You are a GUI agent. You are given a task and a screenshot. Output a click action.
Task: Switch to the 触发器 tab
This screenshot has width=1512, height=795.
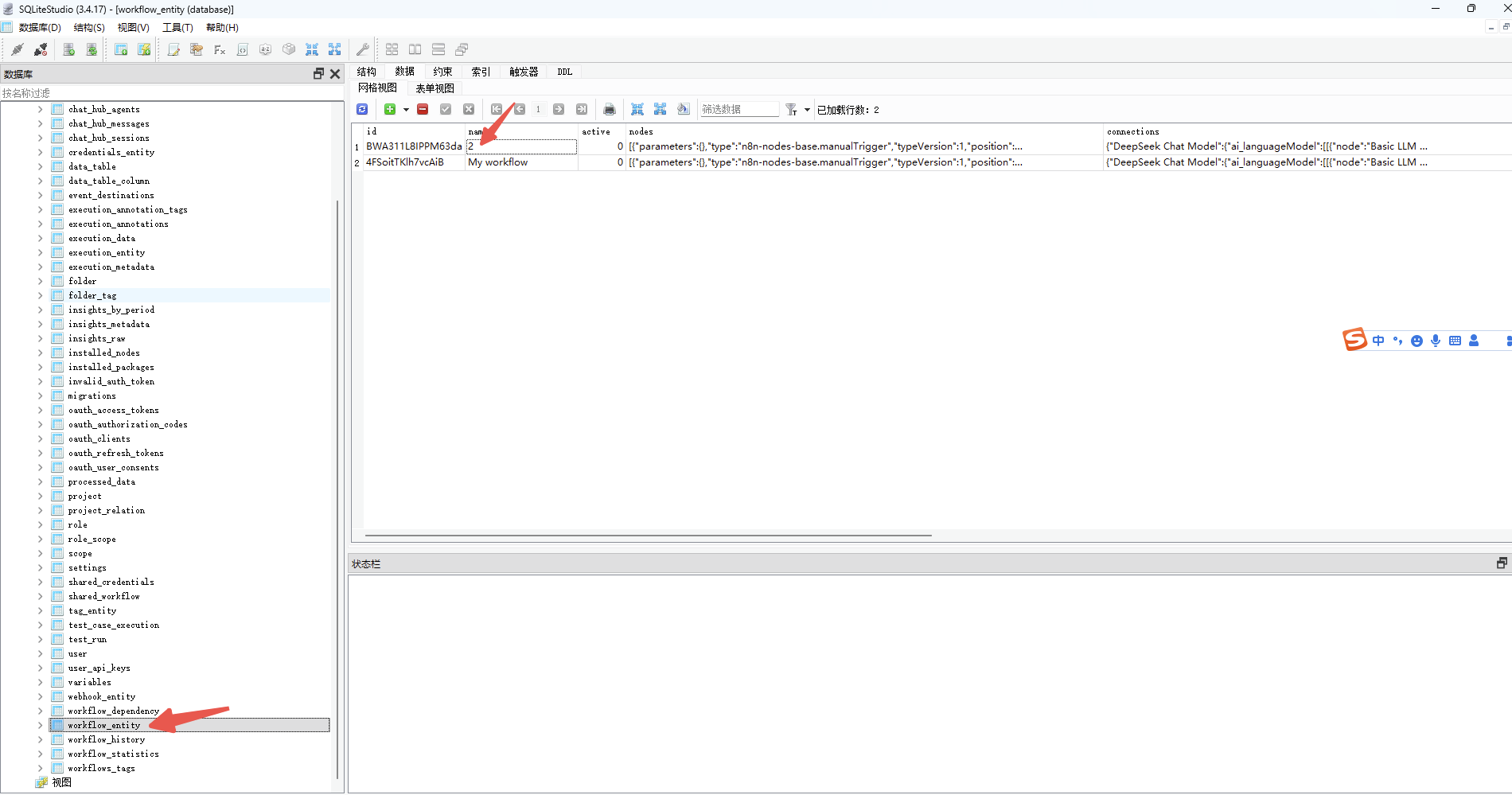524,72
